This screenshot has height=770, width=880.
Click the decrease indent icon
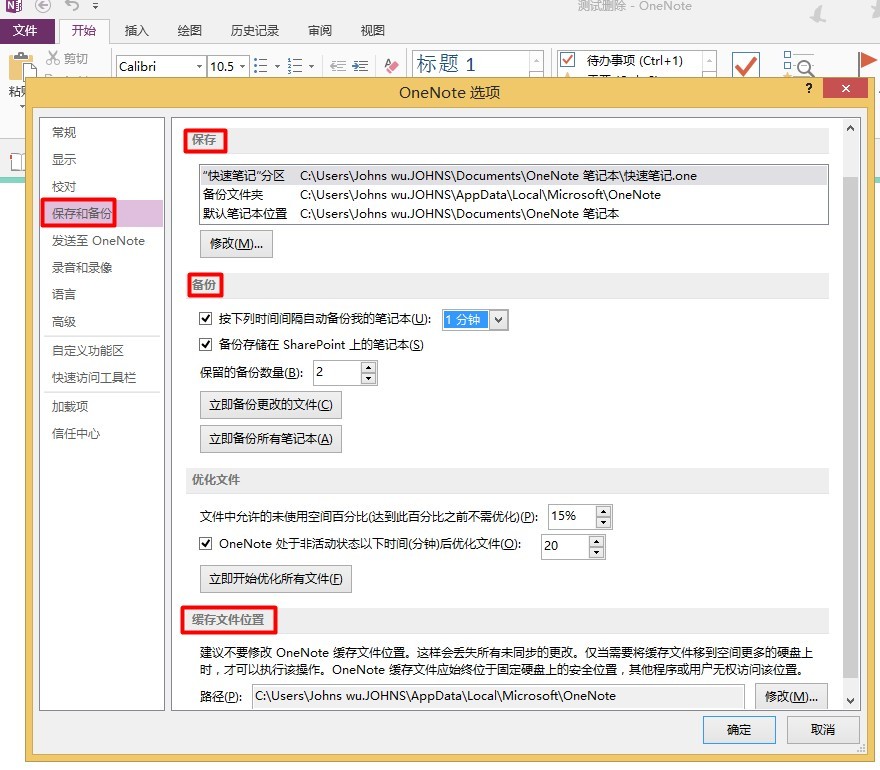click(338, 66)
